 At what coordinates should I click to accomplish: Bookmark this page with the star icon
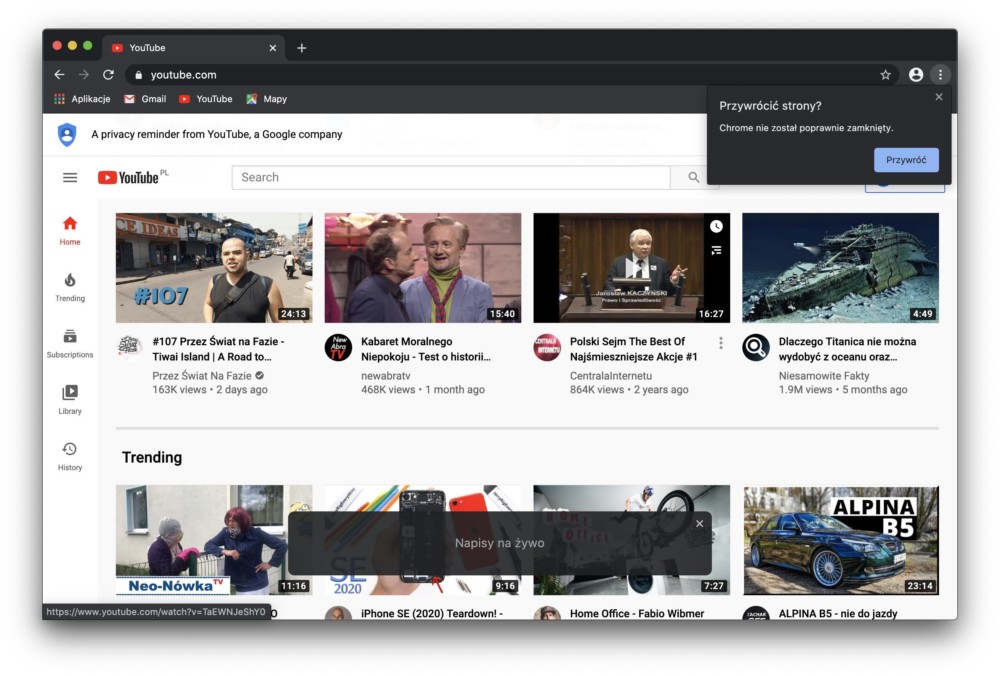tap(885, 75)
